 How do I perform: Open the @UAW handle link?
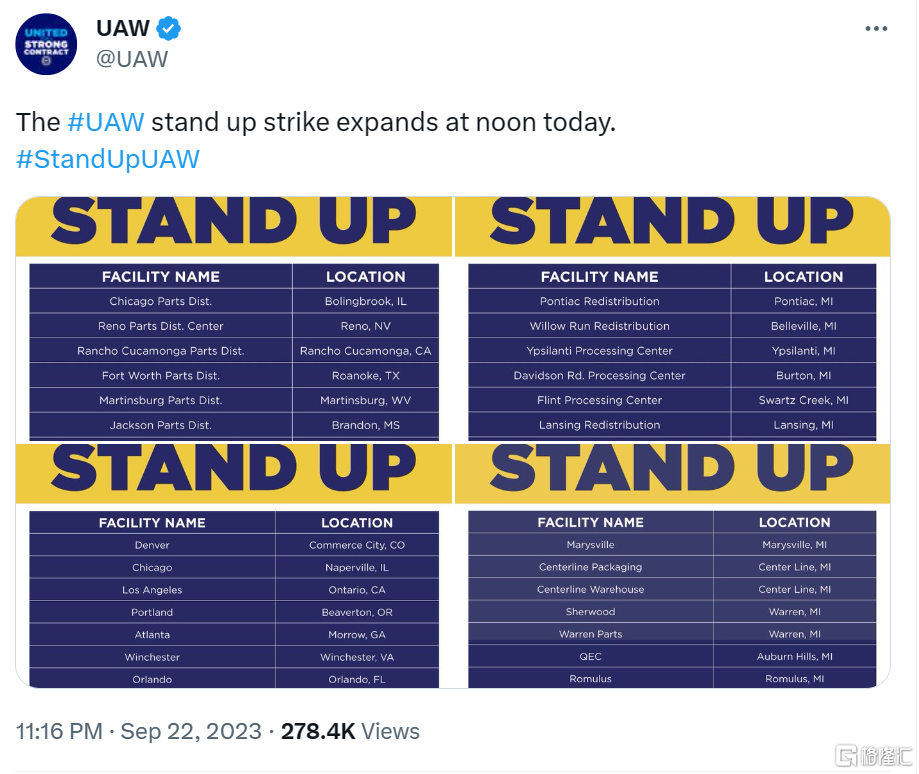[x=132, y=59]
